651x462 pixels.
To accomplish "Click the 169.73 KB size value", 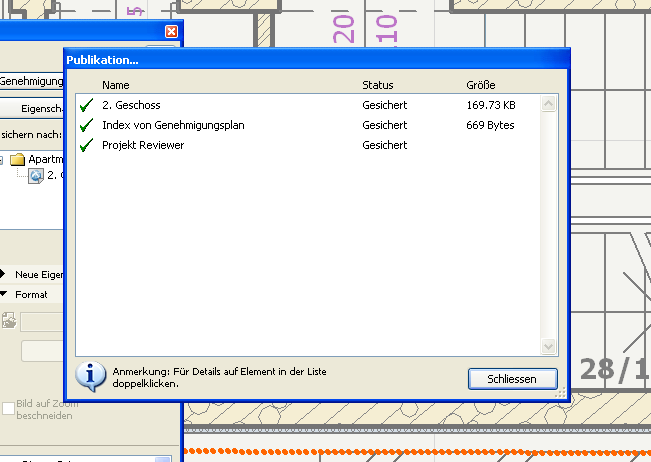I will (491, 105).
